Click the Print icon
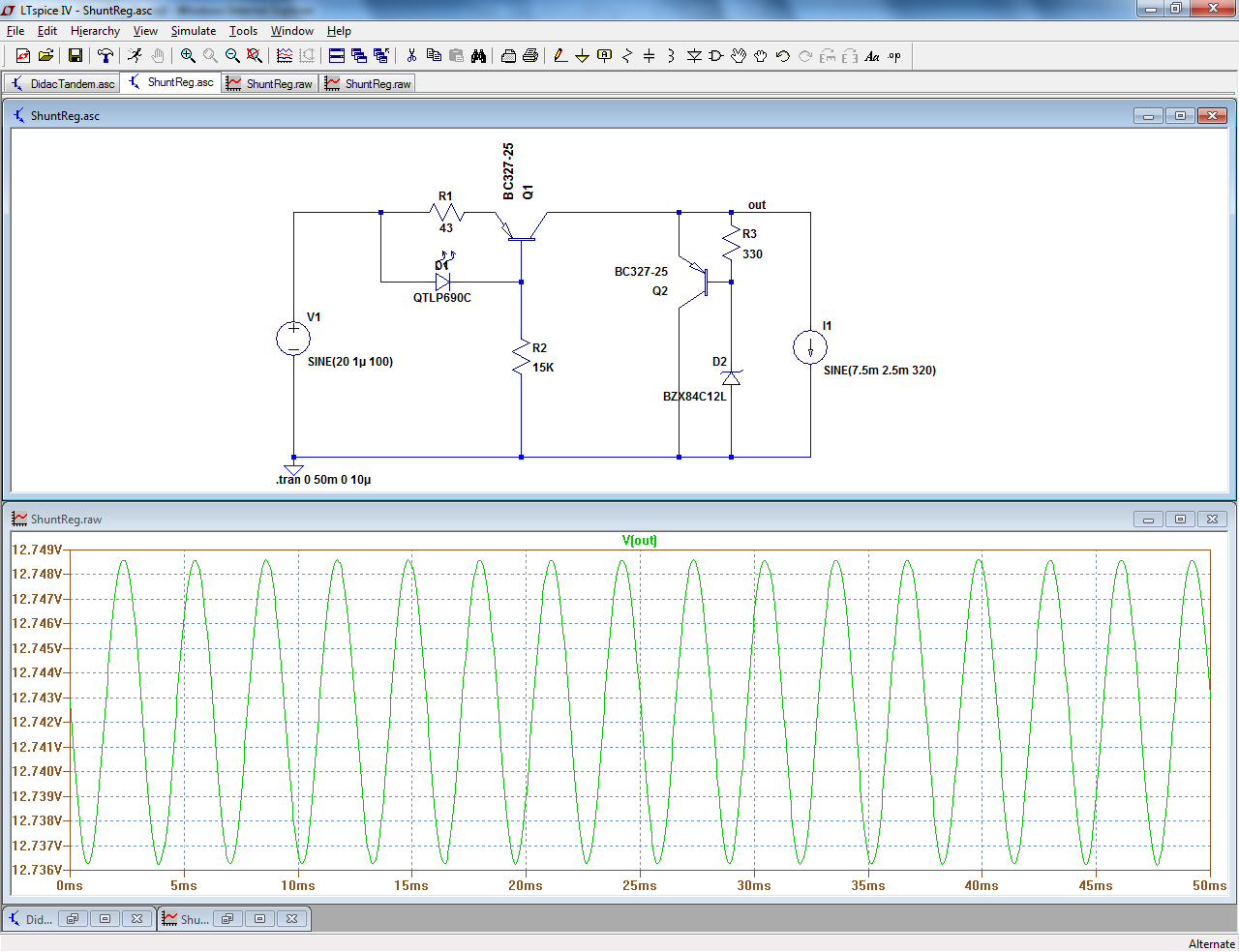Screen dimensions: 1239x952 [x=530, y=56]
